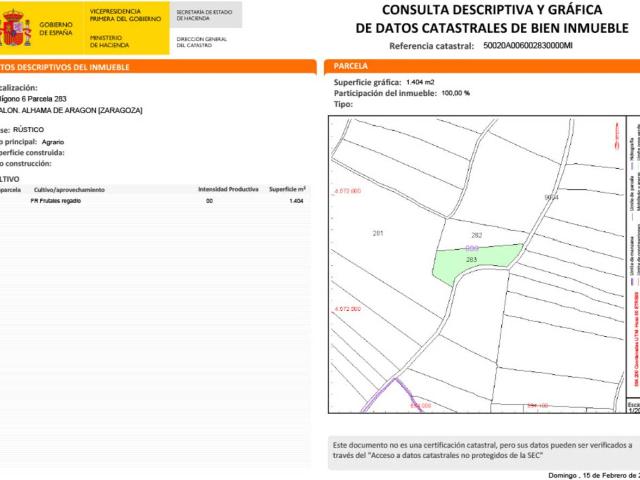The height and width of the screenshot is (480, 640).
Task: Click 'Polígono 6 Parcela 283' location text
Action: coord(33,99)
